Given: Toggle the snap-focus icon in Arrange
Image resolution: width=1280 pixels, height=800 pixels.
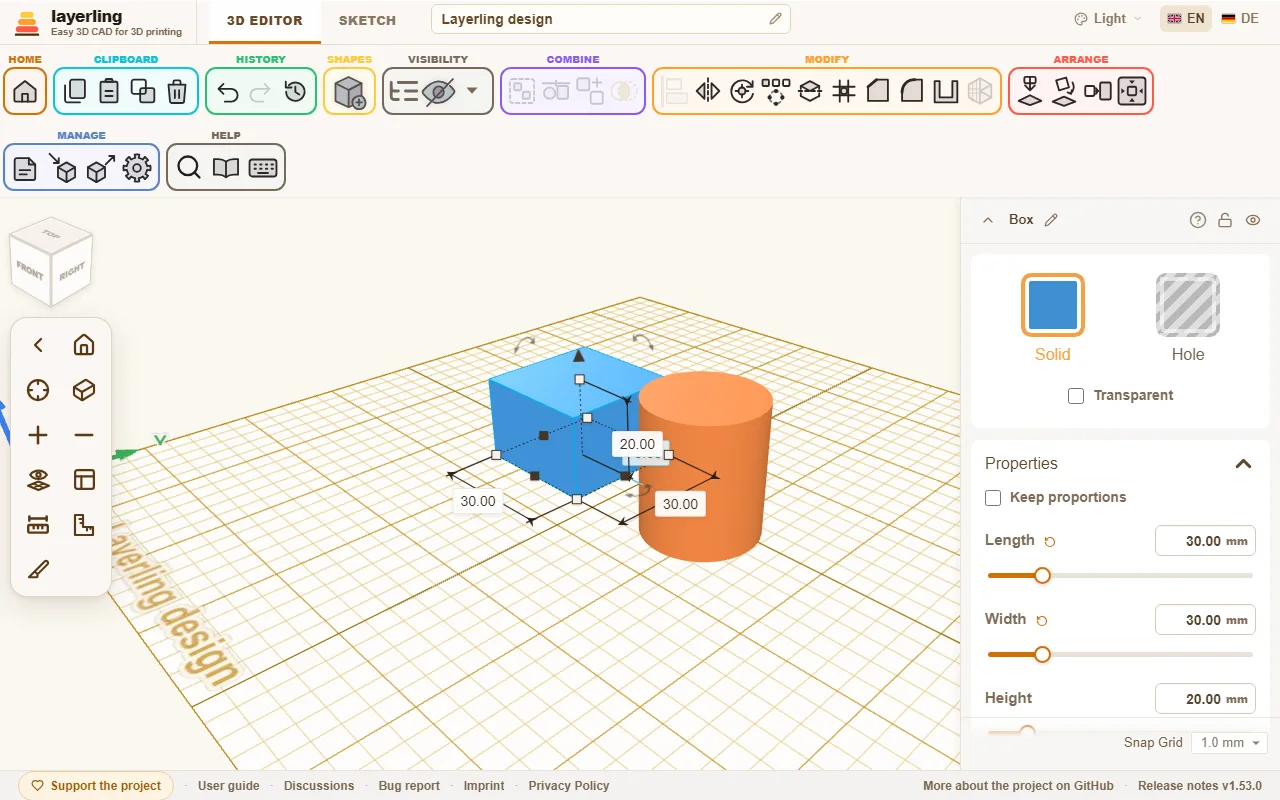Looking at the screenshot, I should pos(1132,92).
